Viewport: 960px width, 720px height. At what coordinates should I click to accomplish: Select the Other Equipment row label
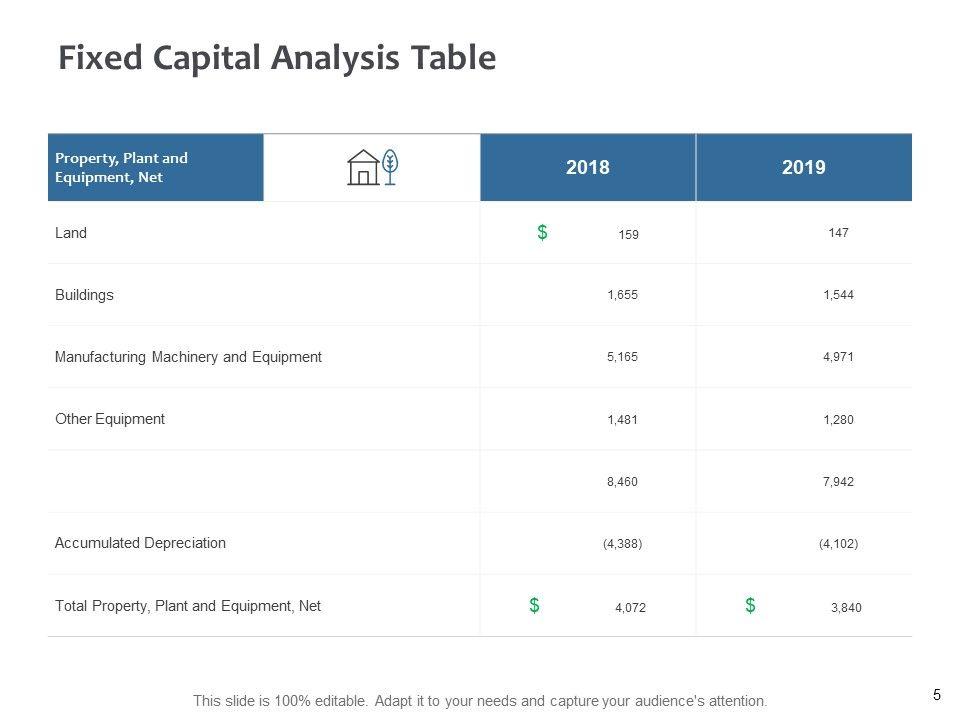pyautogui.click(x=110, y=419)
